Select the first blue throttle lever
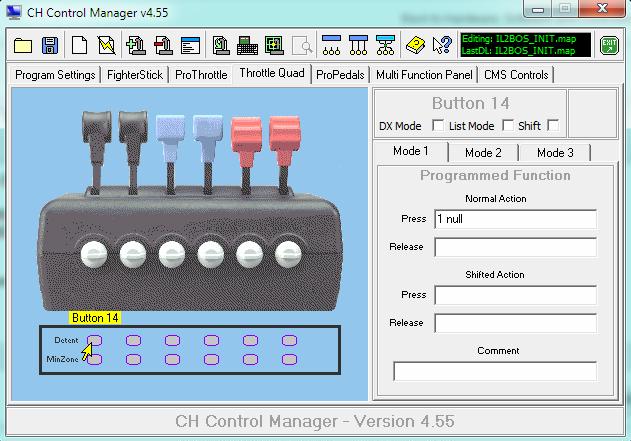 [x=170, y=155]
